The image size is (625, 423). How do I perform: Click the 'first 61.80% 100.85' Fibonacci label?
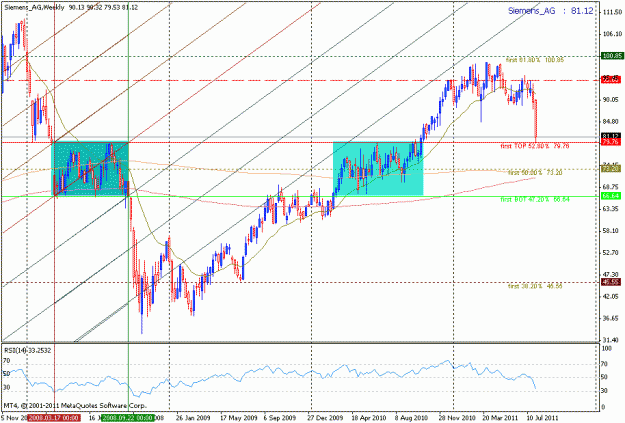(534, 60)
